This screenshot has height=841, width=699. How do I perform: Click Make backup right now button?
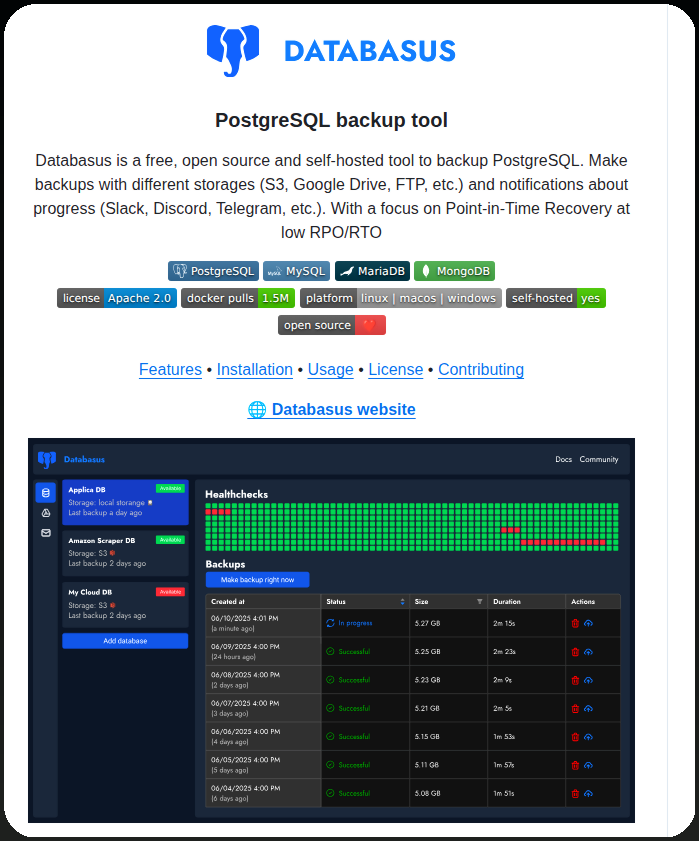(x=257, y=580)
